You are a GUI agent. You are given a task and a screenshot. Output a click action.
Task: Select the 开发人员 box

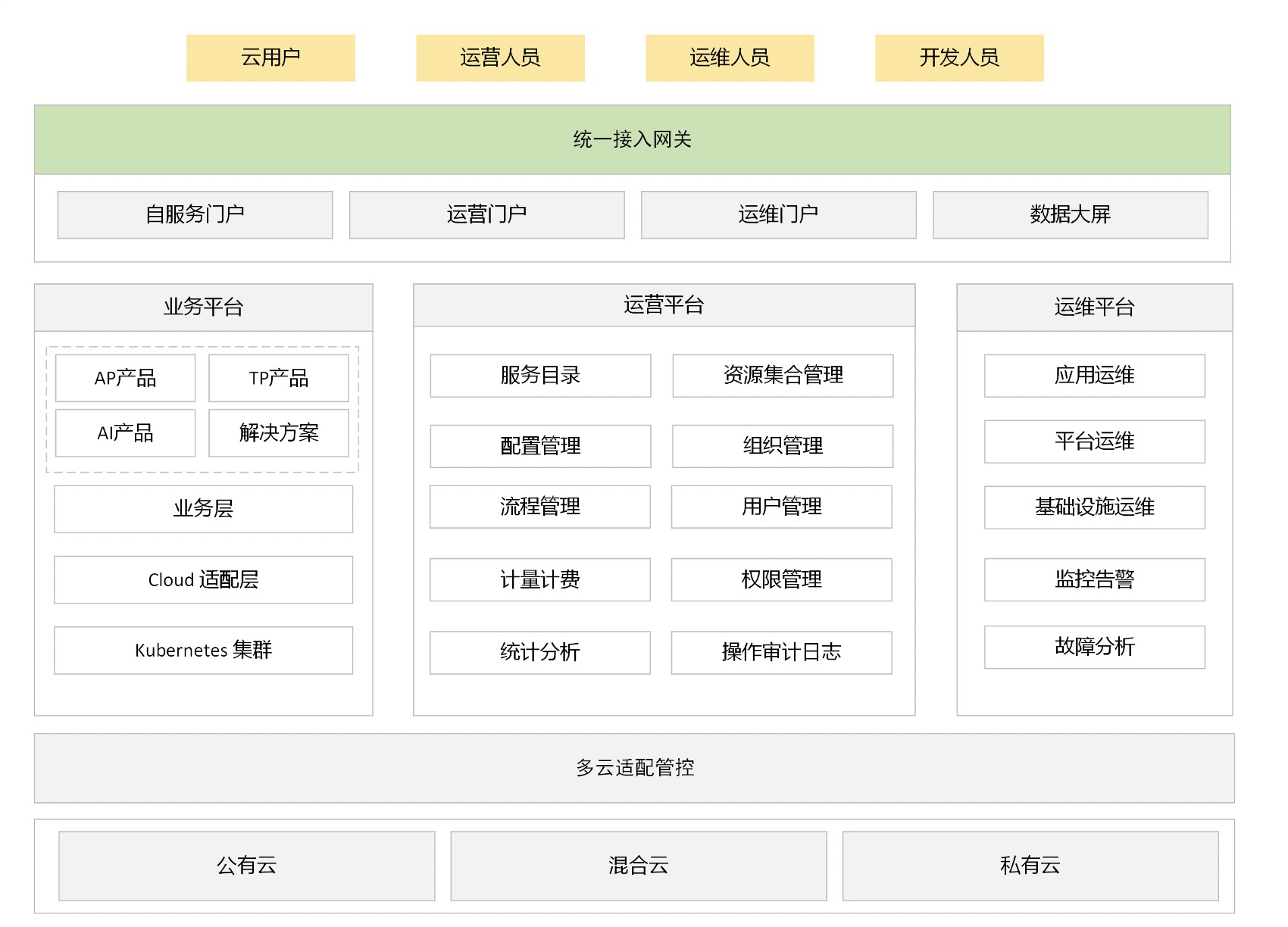click(959, 58)
